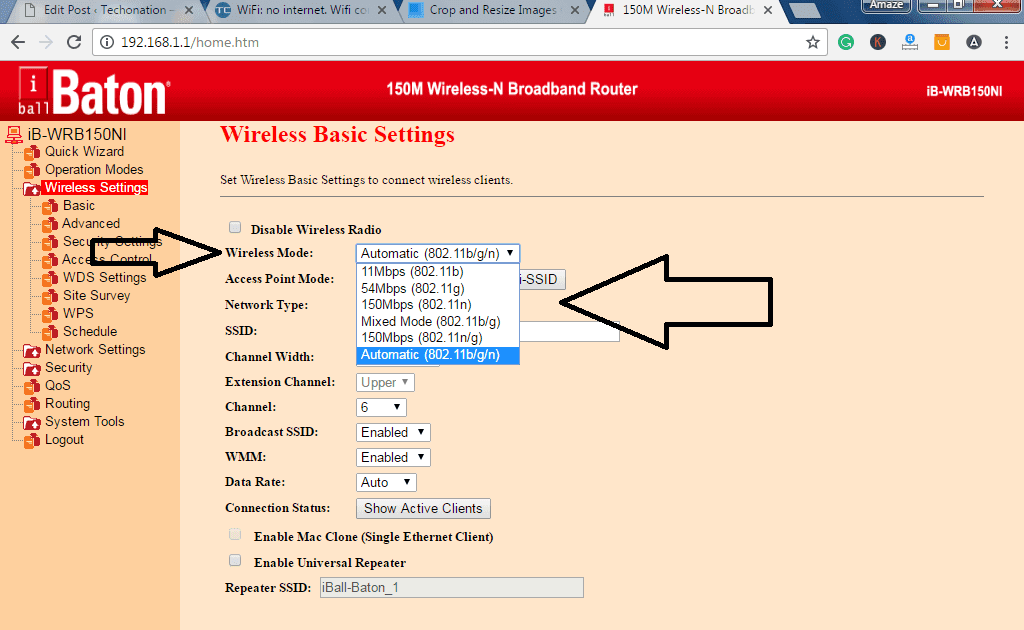Open Basic wireless settings

coord(79,206)
